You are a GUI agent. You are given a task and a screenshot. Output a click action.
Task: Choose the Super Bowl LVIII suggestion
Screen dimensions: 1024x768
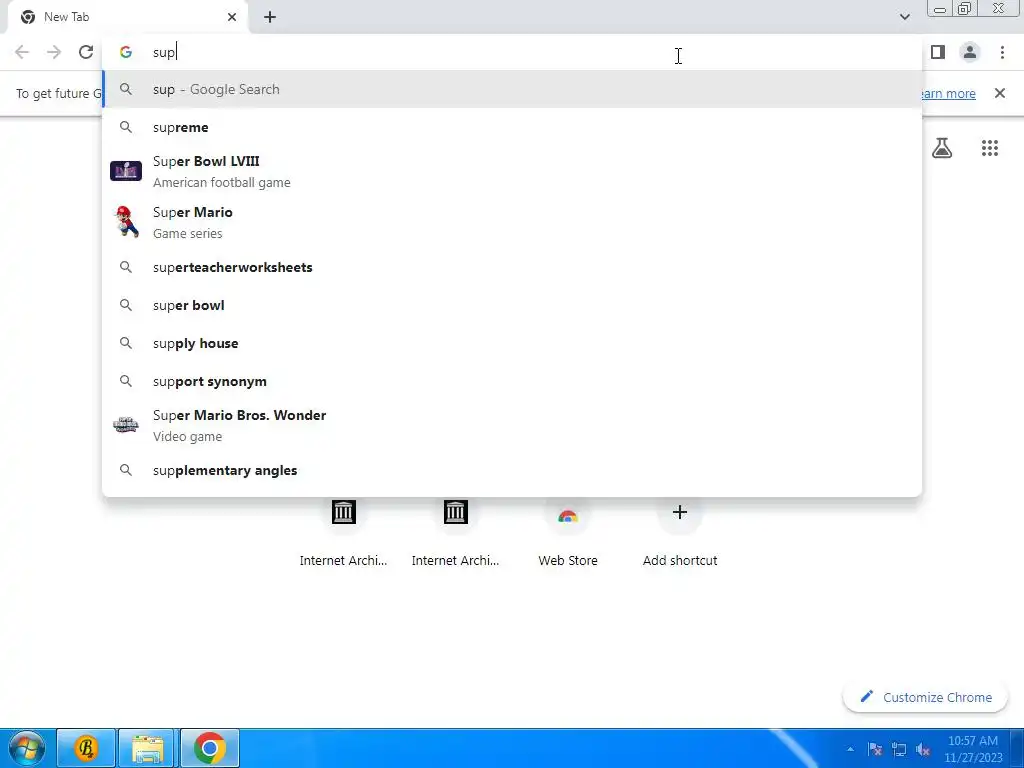coord(512,172)
